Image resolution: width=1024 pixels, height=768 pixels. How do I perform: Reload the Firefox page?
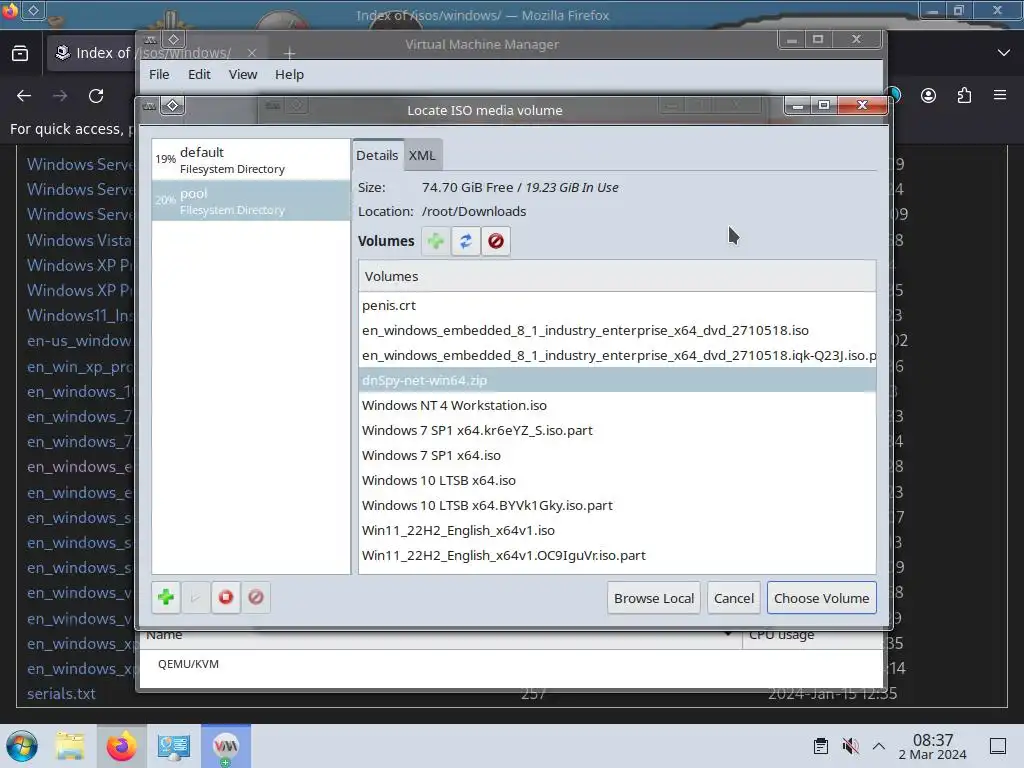96,96
